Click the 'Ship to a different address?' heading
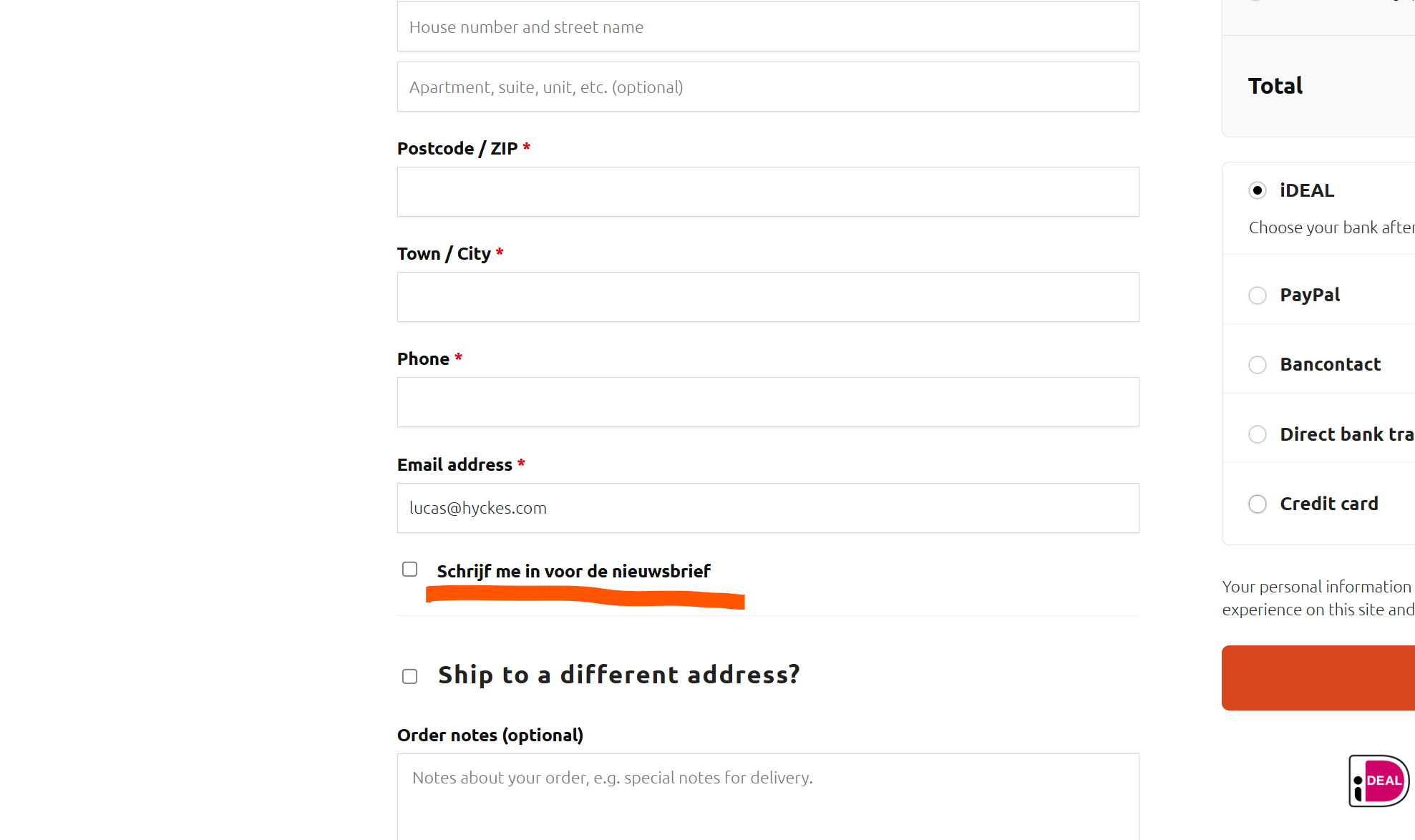The image size is (1415, 840). (619, 675)
